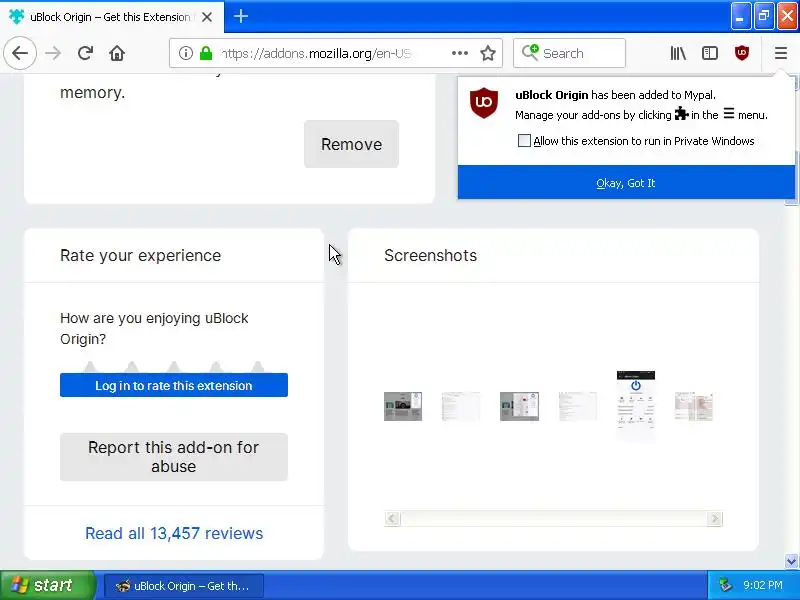Minimize the browser window
800x600 pixels.
tap(740, 16)
